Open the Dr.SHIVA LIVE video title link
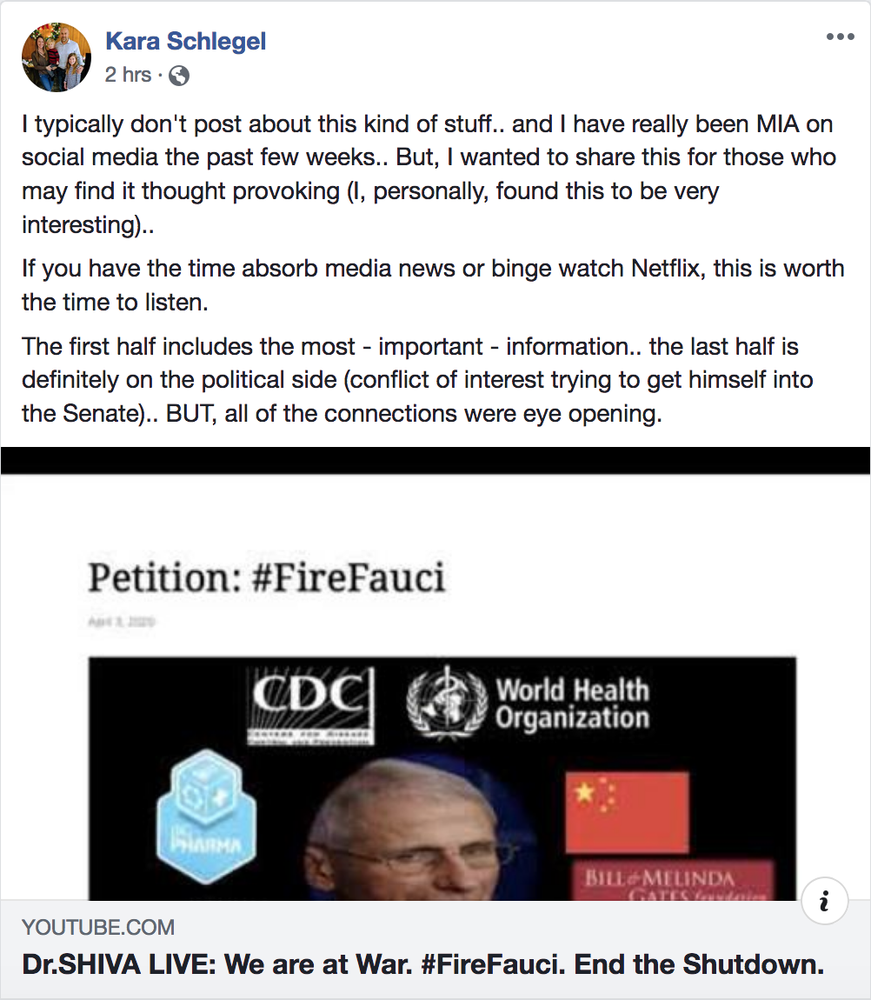 point(423,965)
